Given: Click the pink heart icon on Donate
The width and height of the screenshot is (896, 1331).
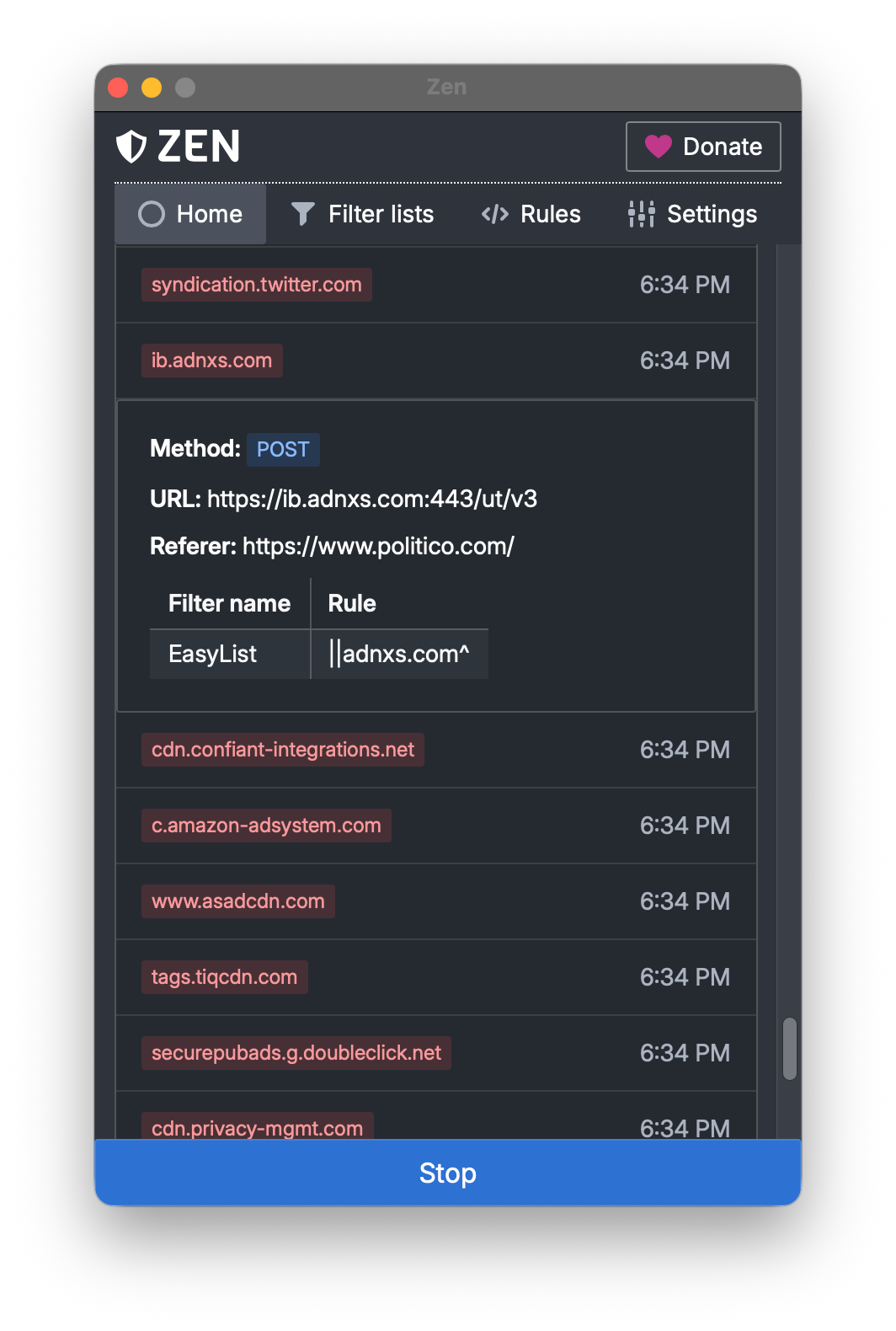Looking at the screenshot, I should [658, 147].
